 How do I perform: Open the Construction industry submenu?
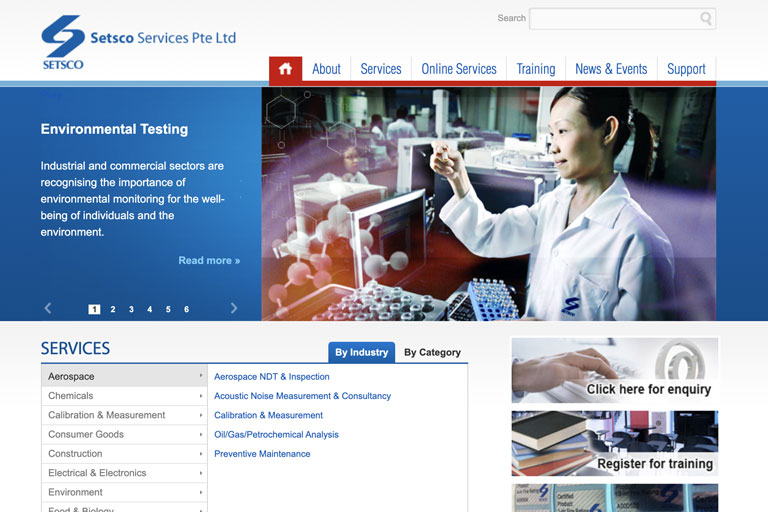tap(124, 454)
